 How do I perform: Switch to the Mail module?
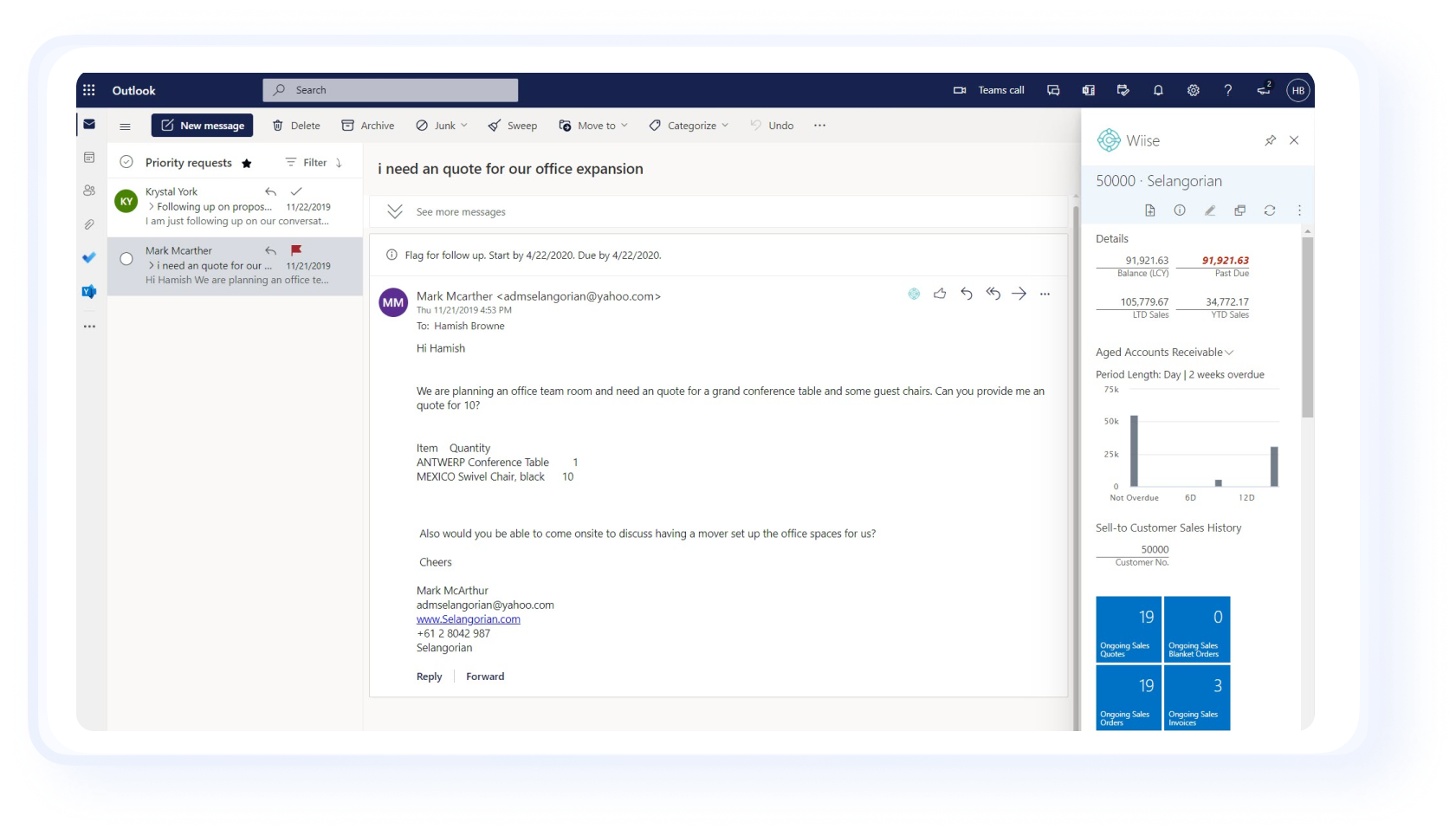tap(89, 124)
